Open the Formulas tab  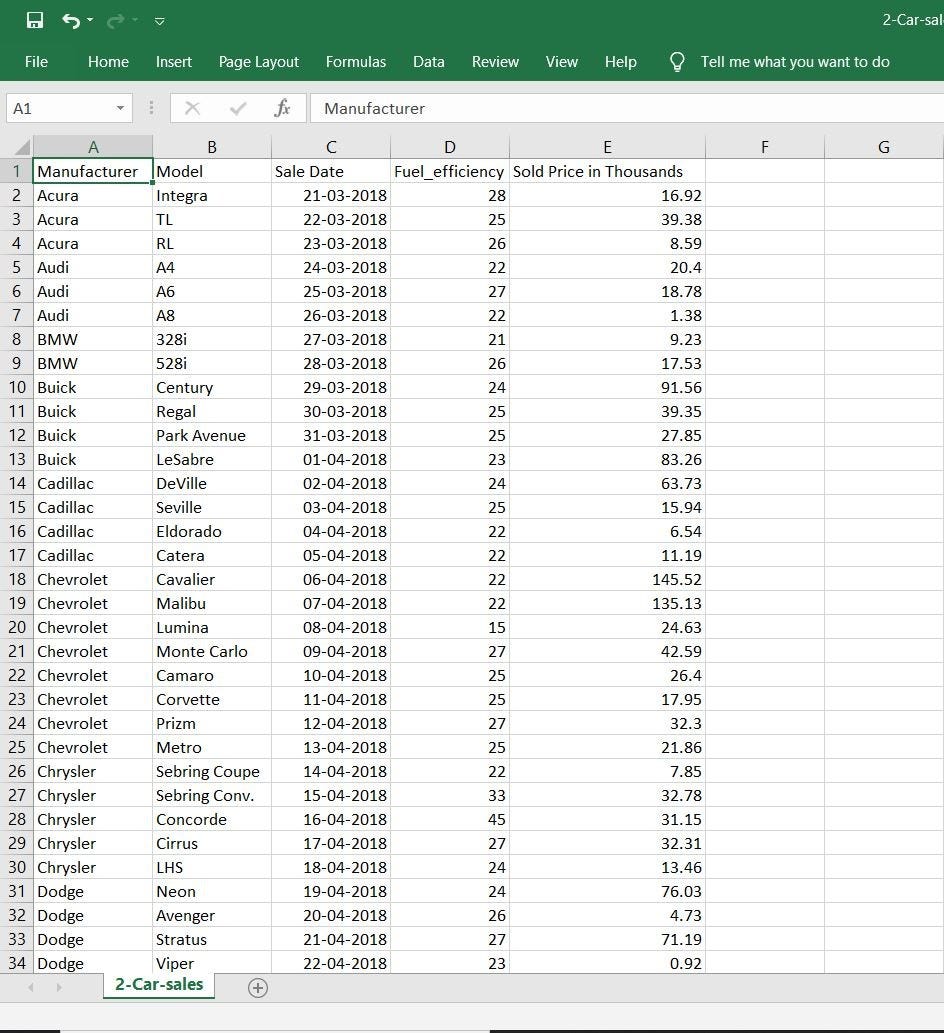[356, 62]
